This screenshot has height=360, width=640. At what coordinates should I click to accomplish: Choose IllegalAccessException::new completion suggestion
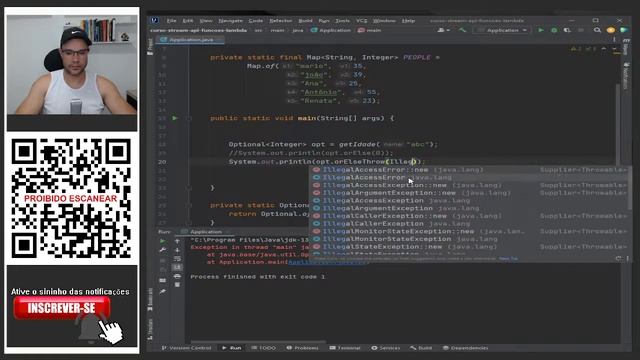pyautogui.click(x=469, y=185)
